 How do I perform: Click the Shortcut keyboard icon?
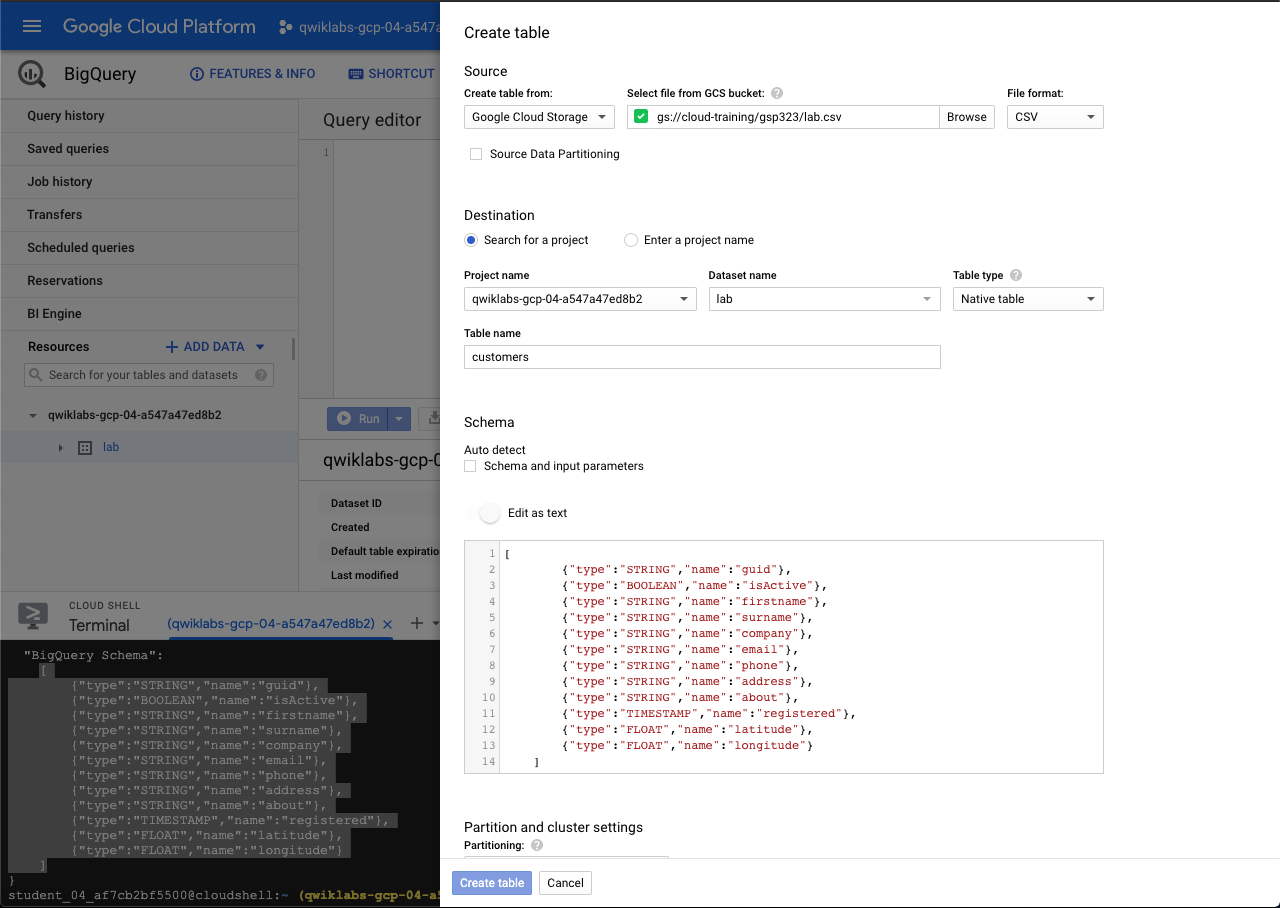click(355, 74)
